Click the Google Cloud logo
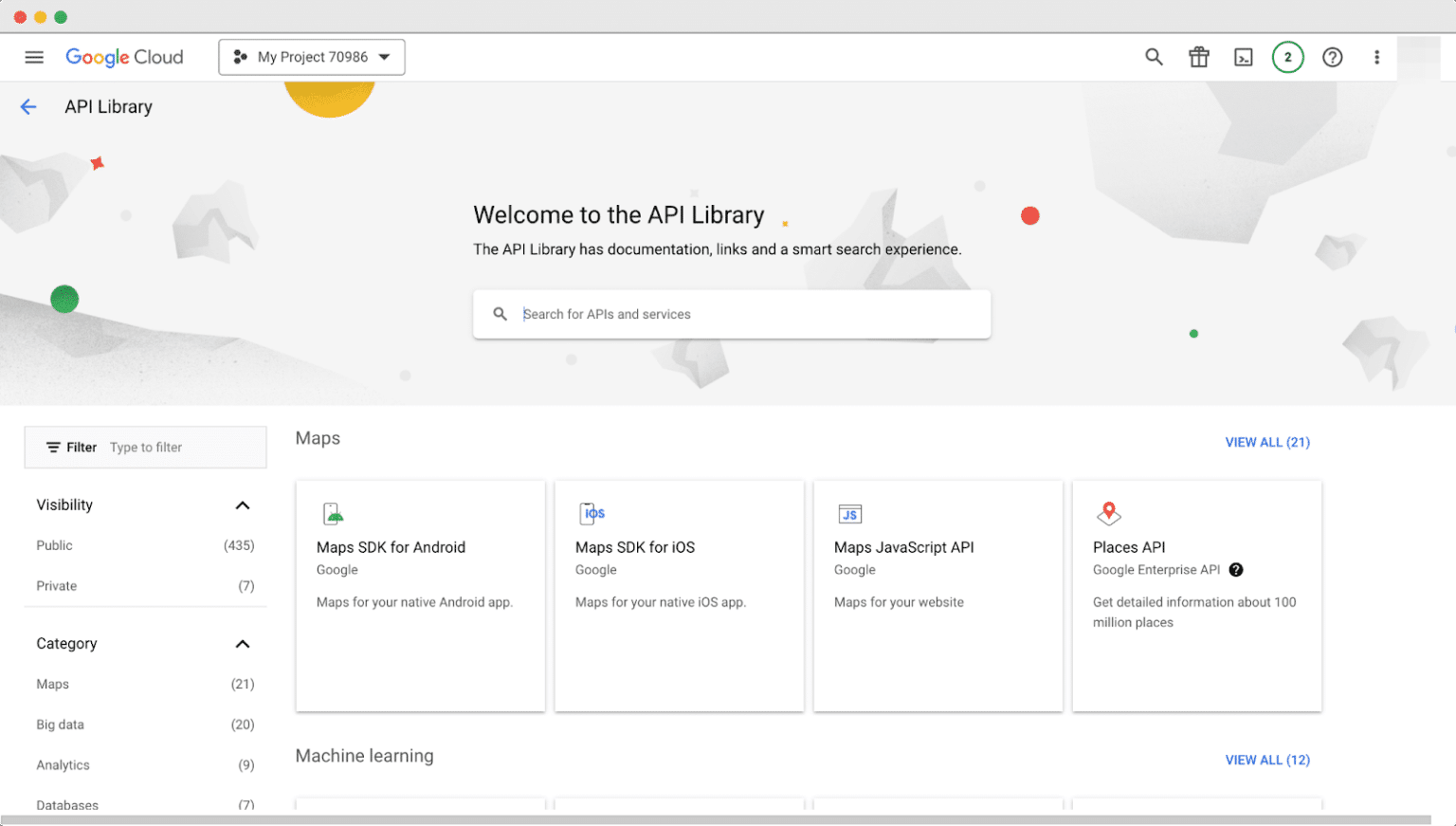Screen dimensions: 1456x826 (124, 57)
